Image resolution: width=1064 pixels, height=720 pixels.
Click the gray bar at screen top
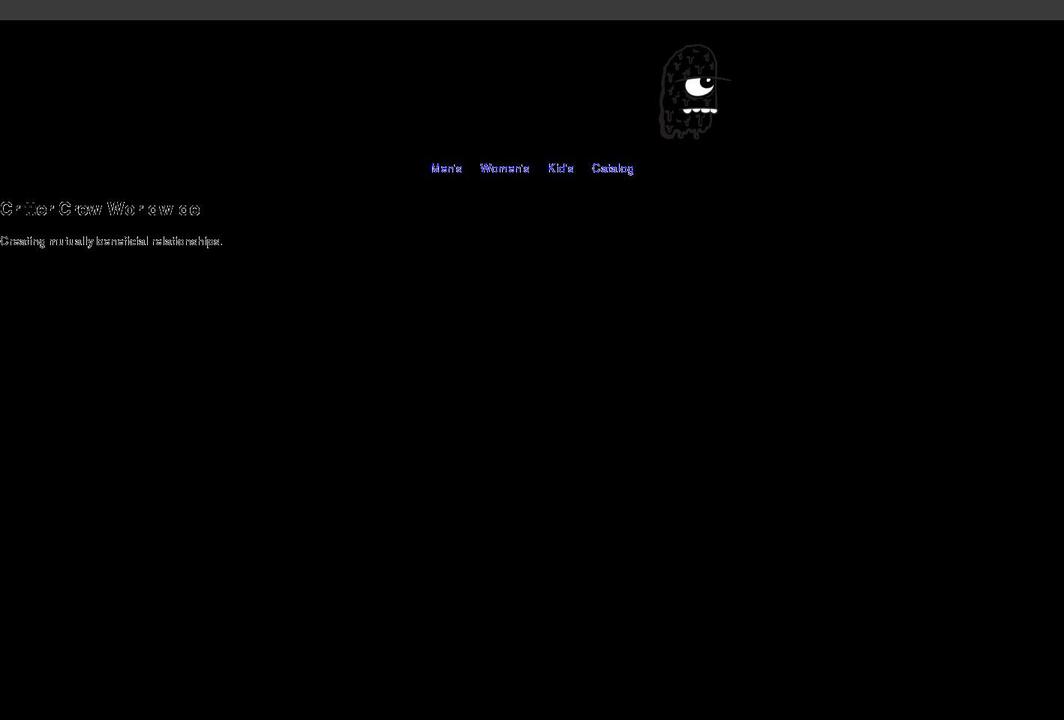532,7
